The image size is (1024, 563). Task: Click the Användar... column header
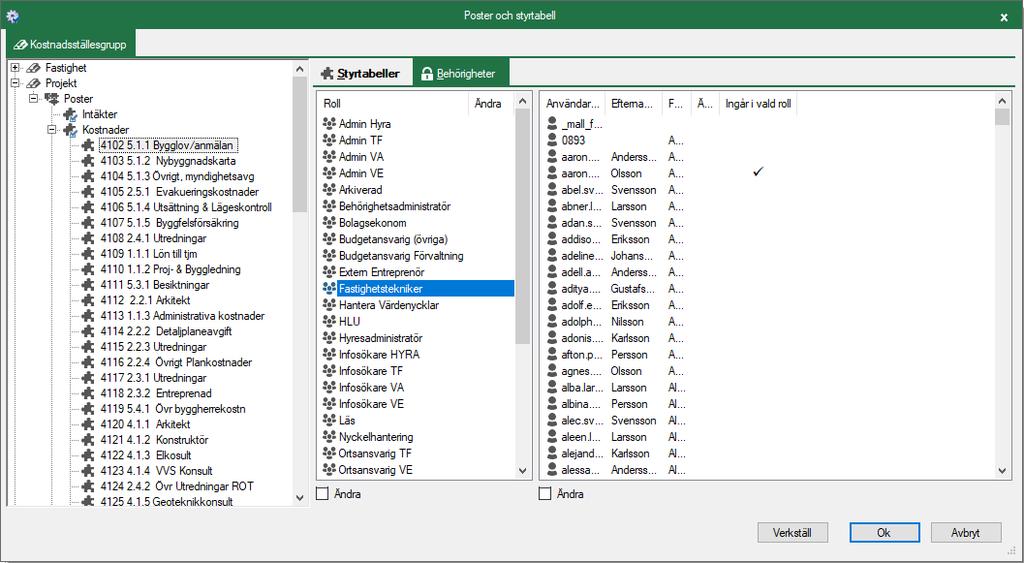(x=573, y=103)
